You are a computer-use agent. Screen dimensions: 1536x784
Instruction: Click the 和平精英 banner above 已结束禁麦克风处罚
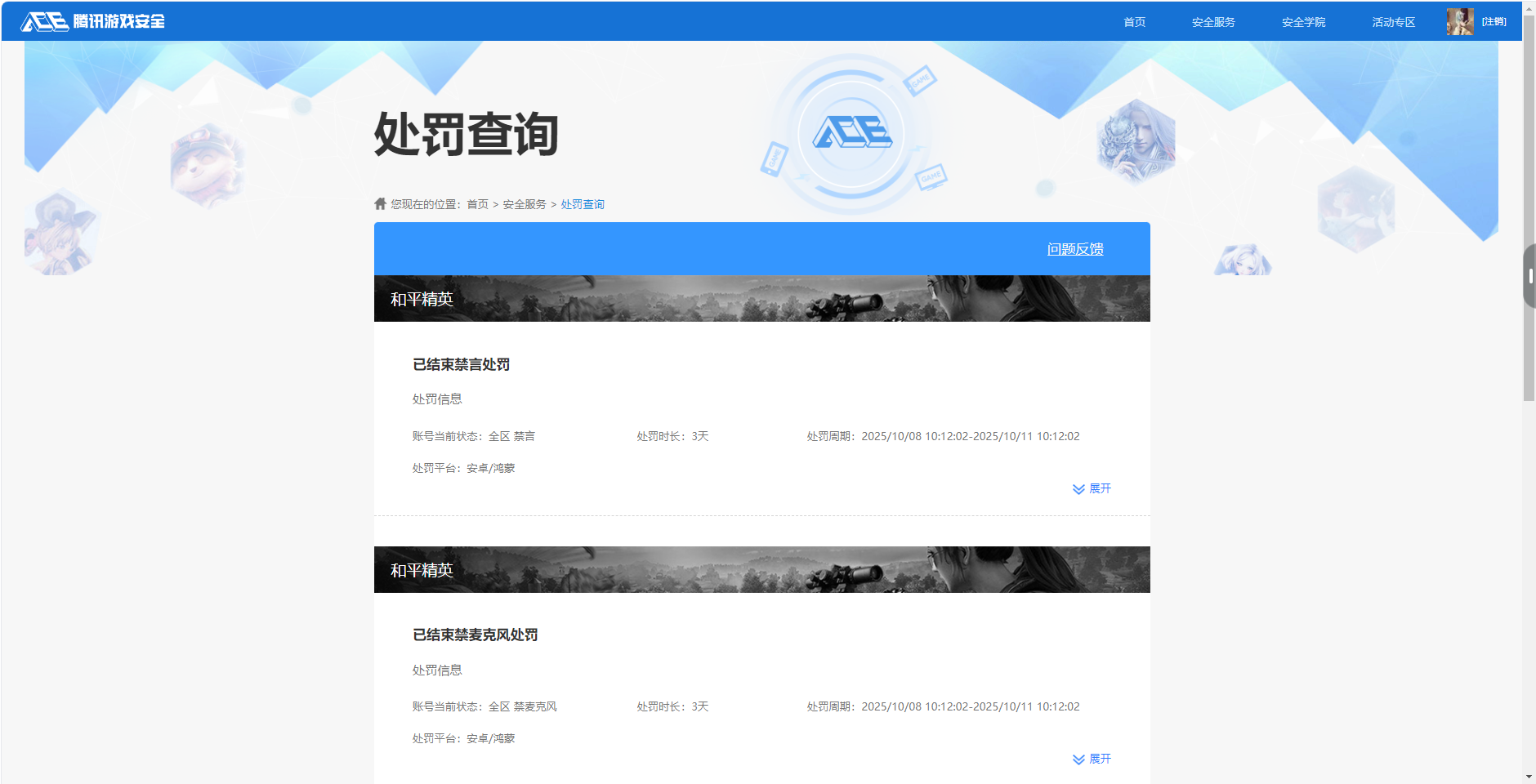click(x=761, y=570)
